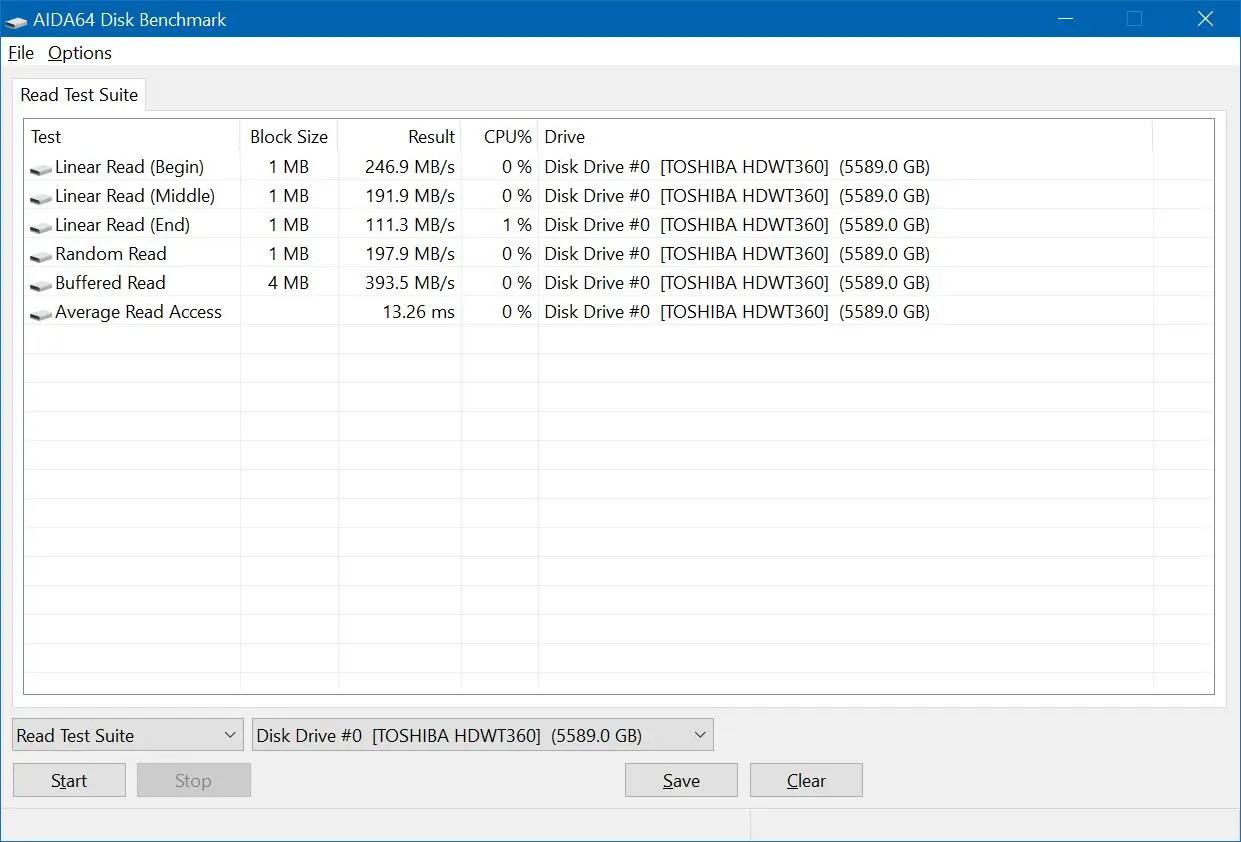Click the 0 % CPU cell in Linear Read (Begin) row
1241x842 pixels.
[x=517, y=167]
